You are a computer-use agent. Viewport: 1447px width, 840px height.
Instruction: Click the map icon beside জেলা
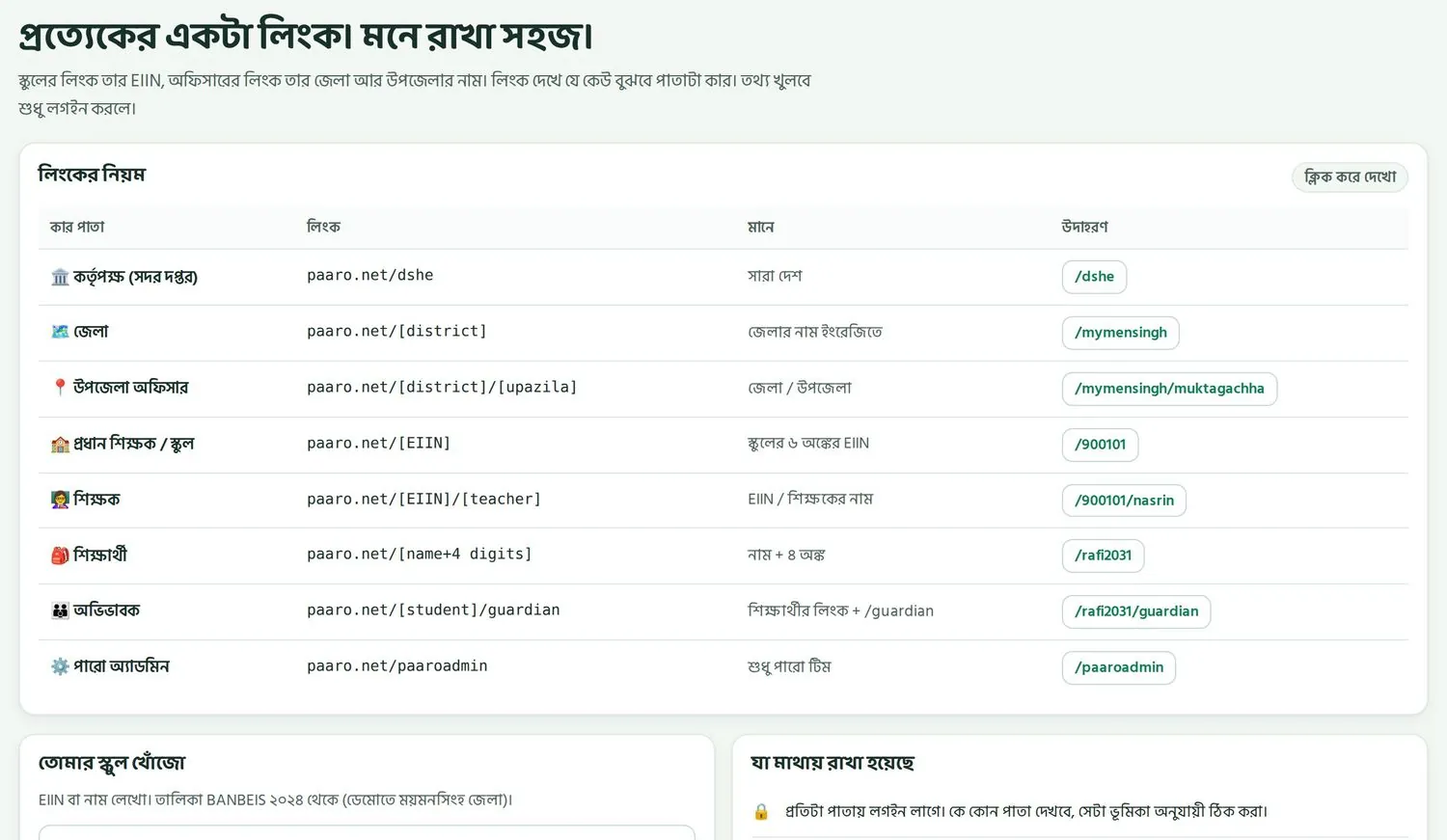coord(60,332)
